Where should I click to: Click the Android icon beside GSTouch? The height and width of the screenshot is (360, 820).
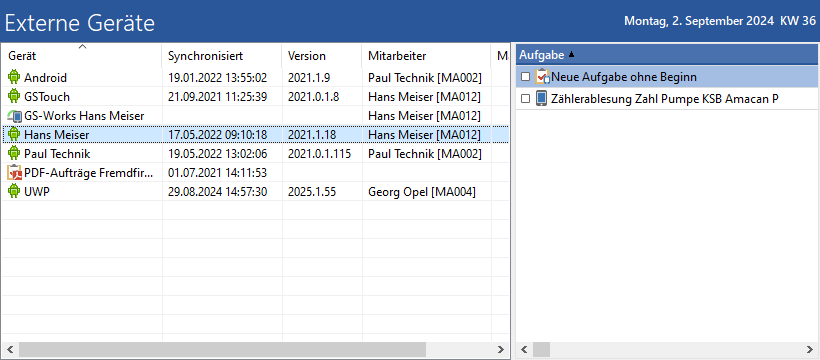tap(14, 96)
